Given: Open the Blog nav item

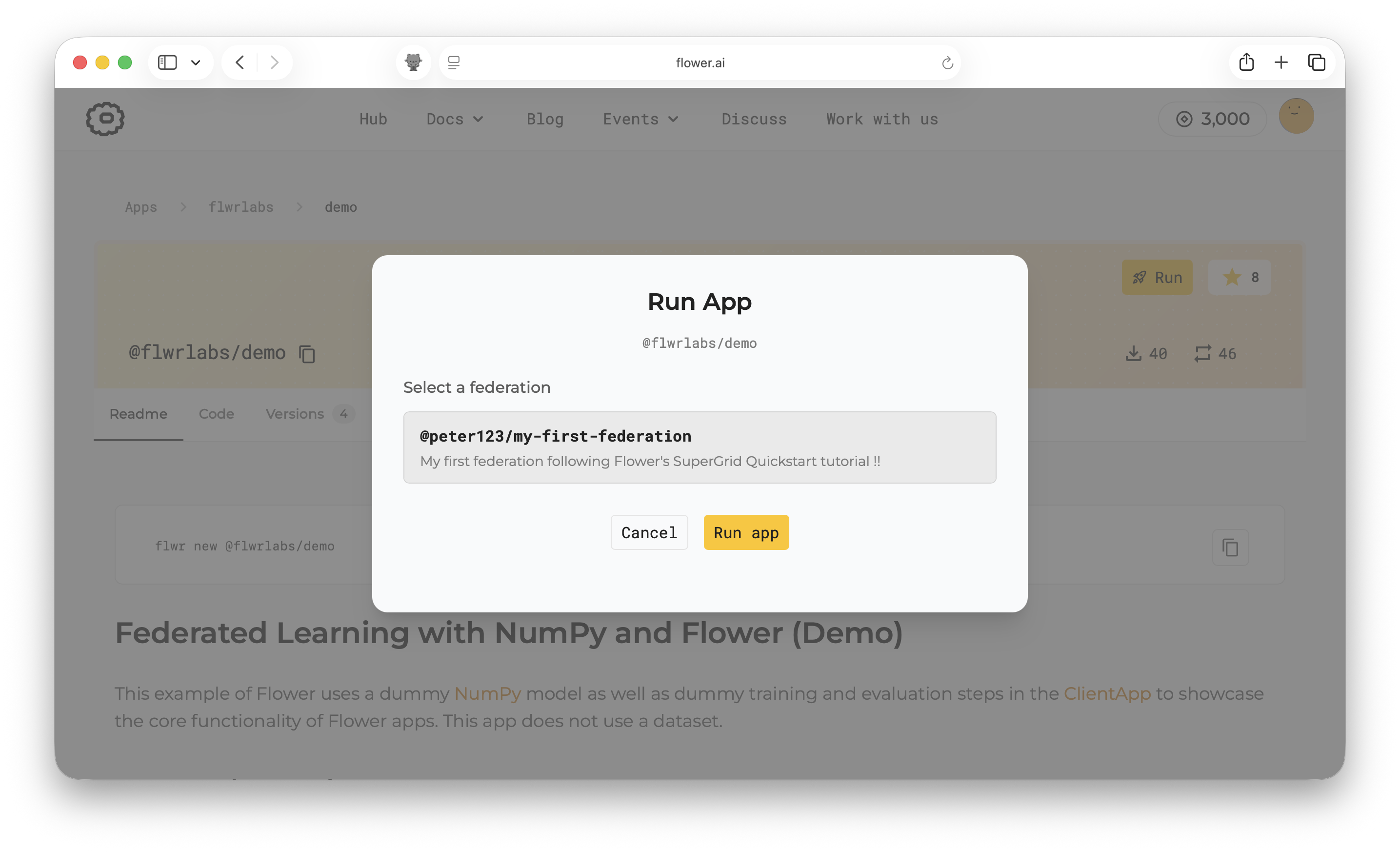Looking at the screenshot, I should pos(545,119).
